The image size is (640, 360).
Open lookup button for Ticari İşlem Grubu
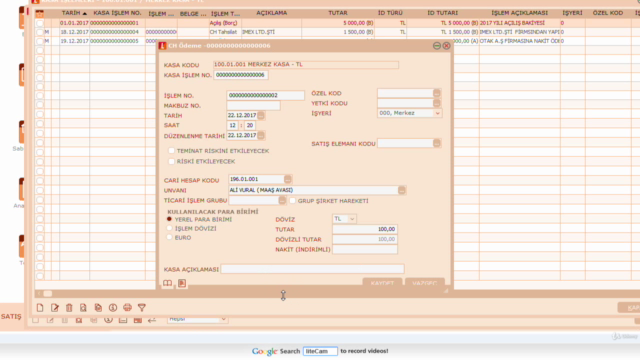coord(282,200)
